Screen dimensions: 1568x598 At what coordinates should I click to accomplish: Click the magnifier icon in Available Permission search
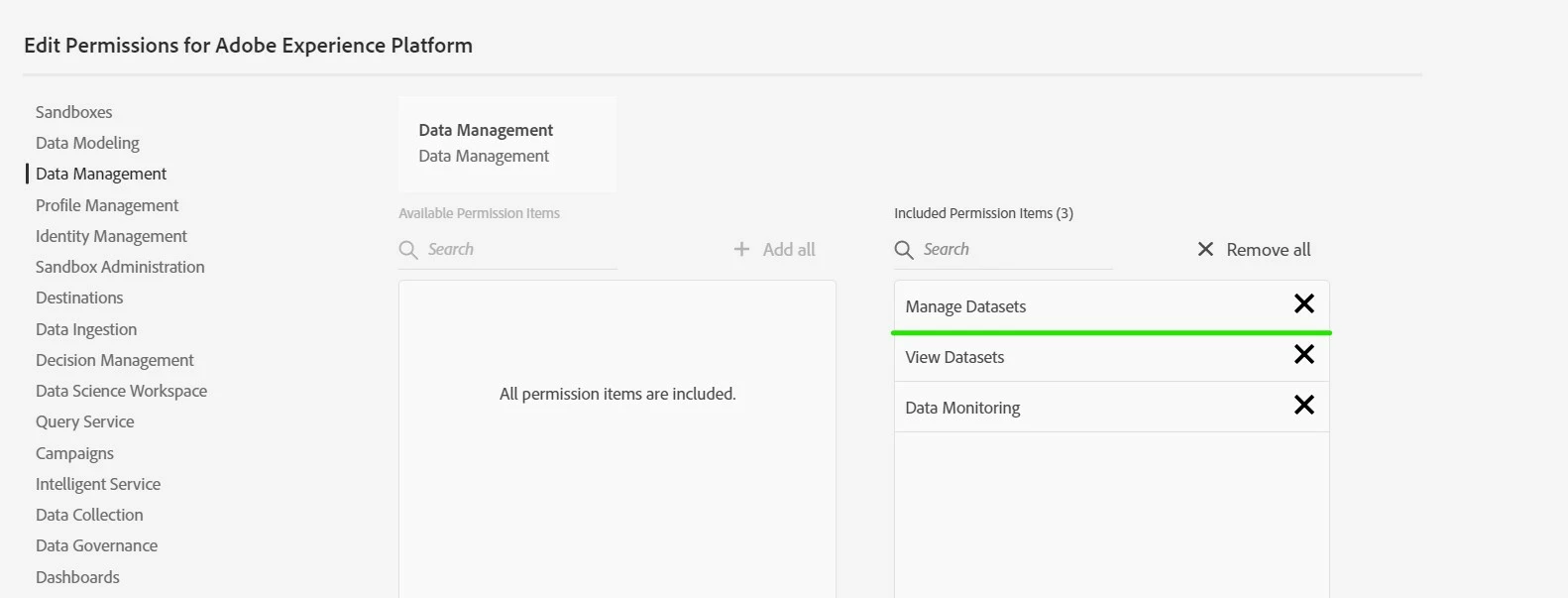(x=408, y=250)
